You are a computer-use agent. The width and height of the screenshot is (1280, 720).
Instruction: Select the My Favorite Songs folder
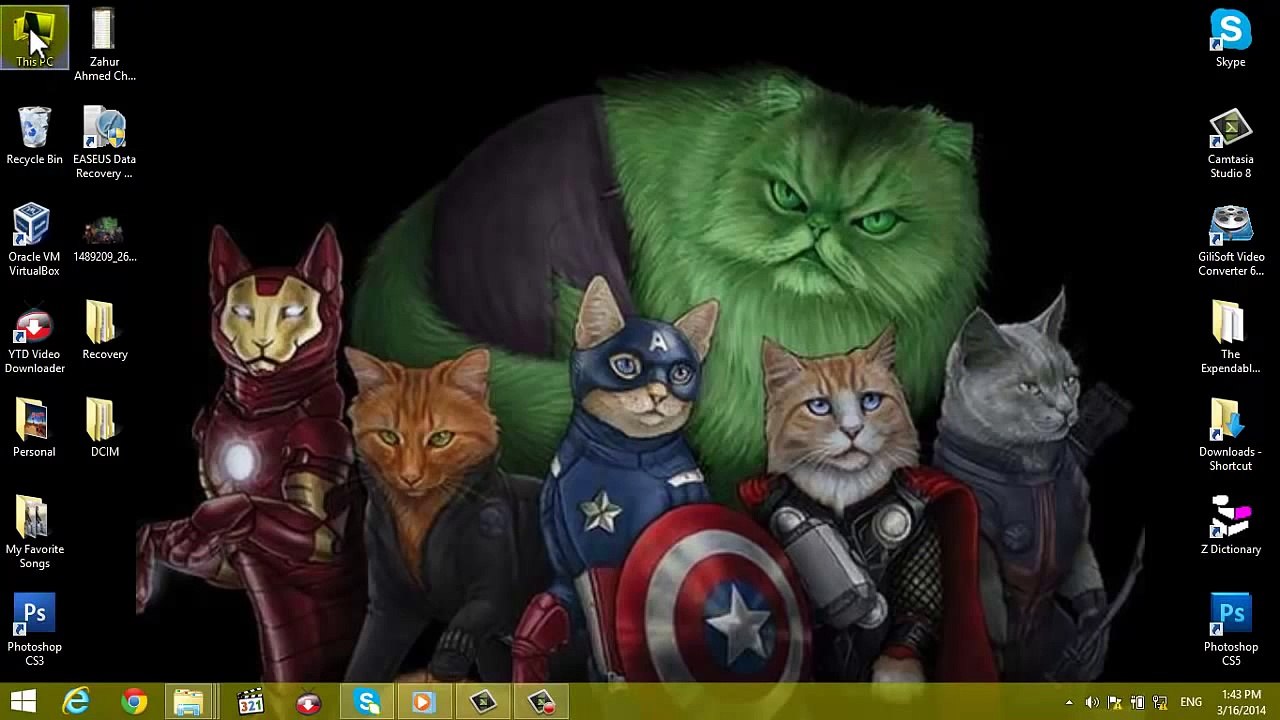tap(34, 533)
